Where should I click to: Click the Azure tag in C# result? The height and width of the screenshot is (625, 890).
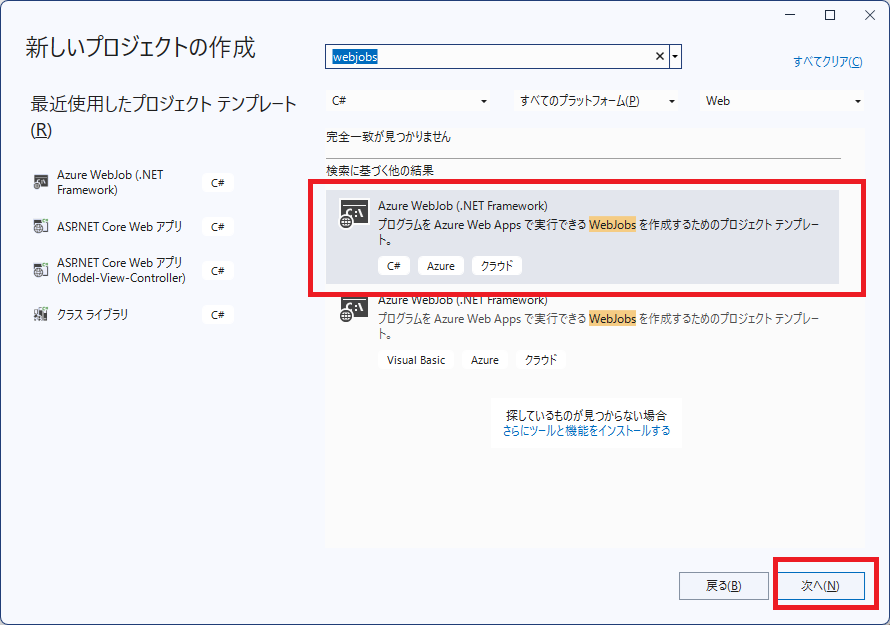tap(440, 266)
